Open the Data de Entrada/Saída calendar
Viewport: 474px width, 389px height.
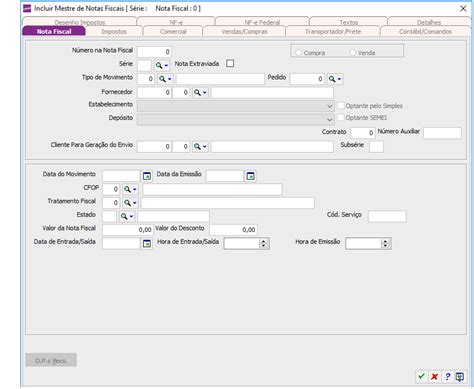coord(147,244)
